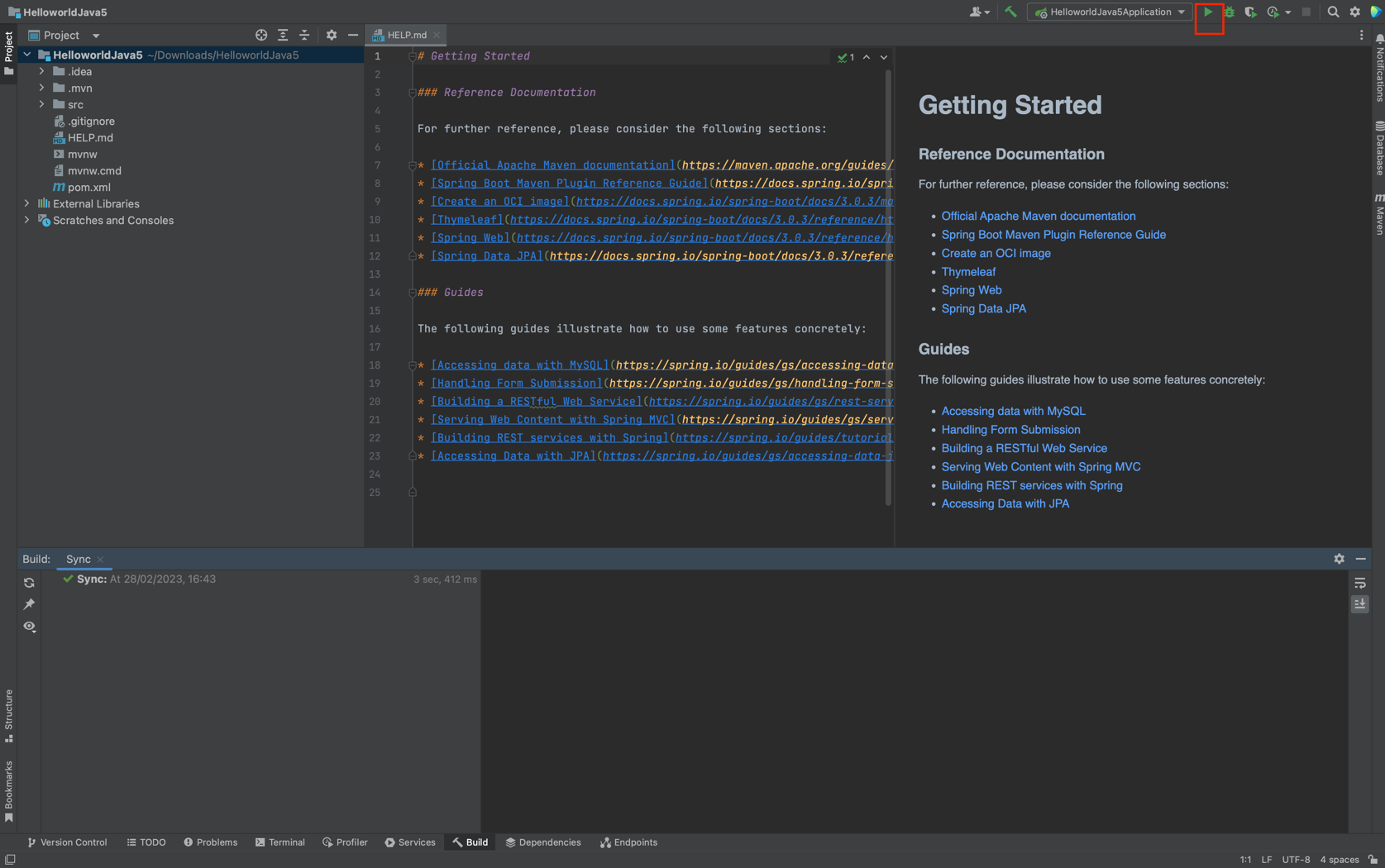The height and width of the screenshot is (868, 1385).
Task: Open Endpoints tool tab
Action: click(x=629, y=842)
